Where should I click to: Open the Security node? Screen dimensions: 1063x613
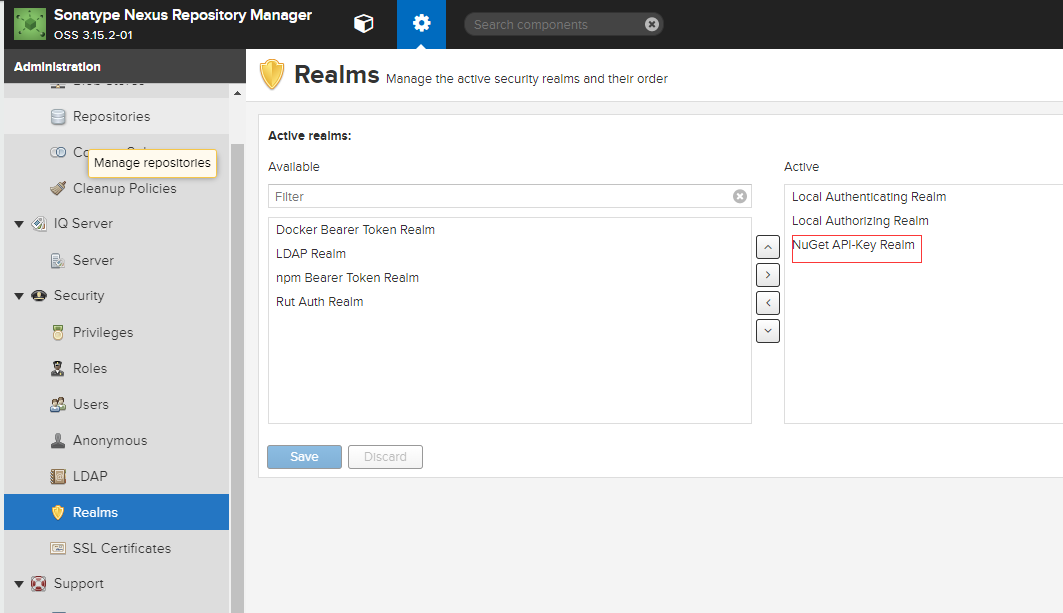(79, 296)
